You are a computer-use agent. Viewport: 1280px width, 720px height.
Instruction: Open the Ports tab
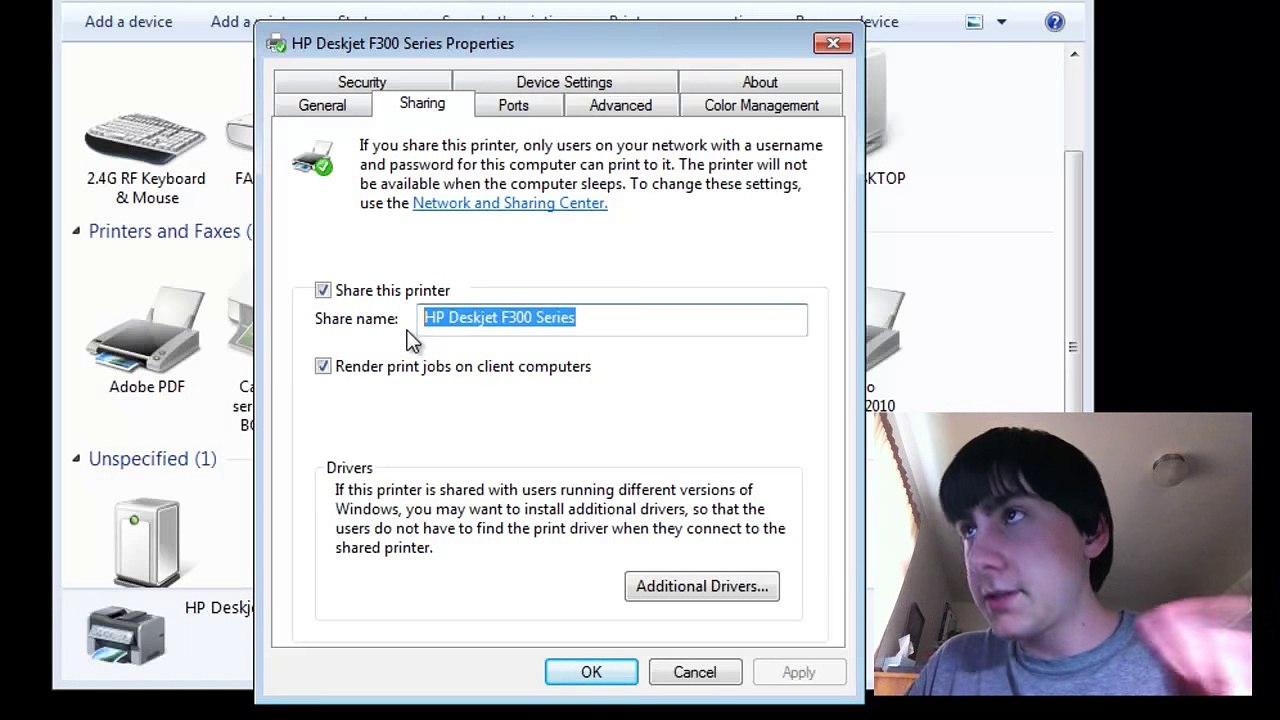coord(513,105)
